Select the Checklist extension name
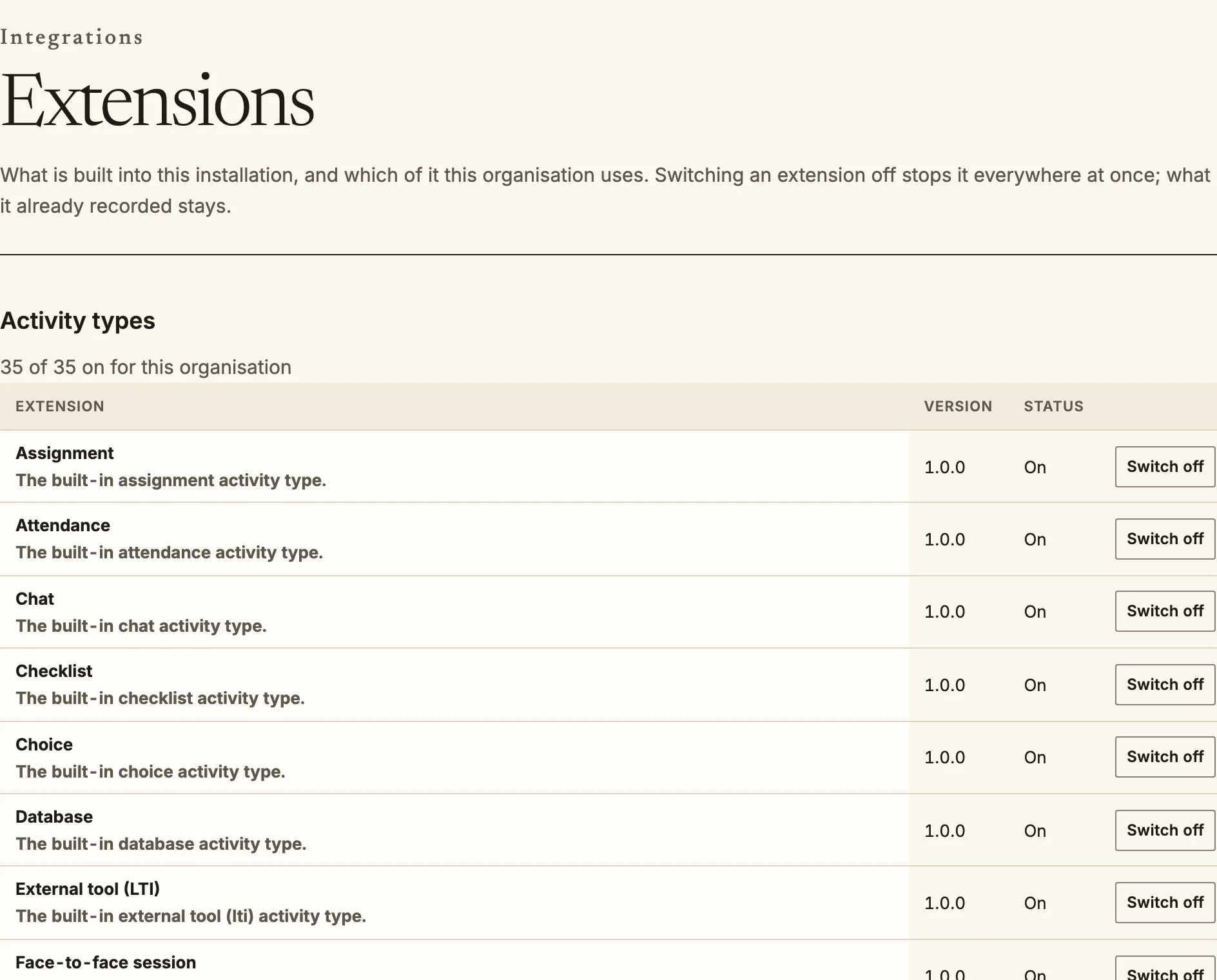The width and height of the screenshot is (1217, 980). point(54,671)
